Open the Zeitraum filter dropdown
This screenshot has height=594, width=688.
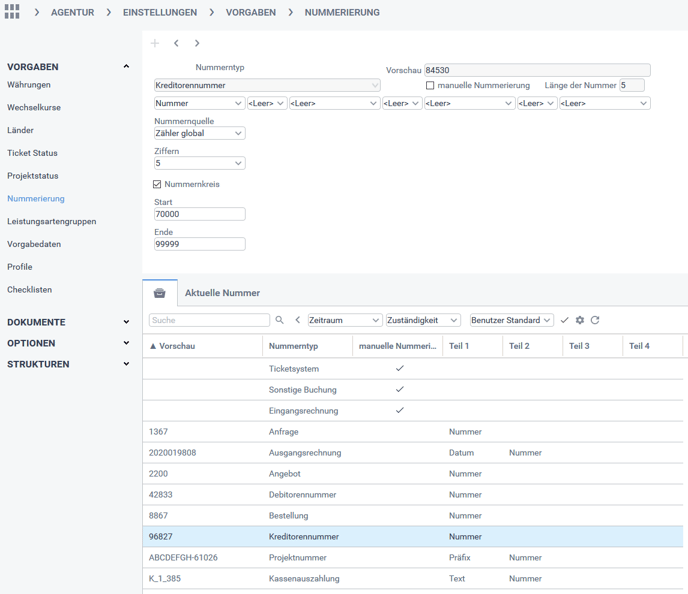(x=344, y=320)
